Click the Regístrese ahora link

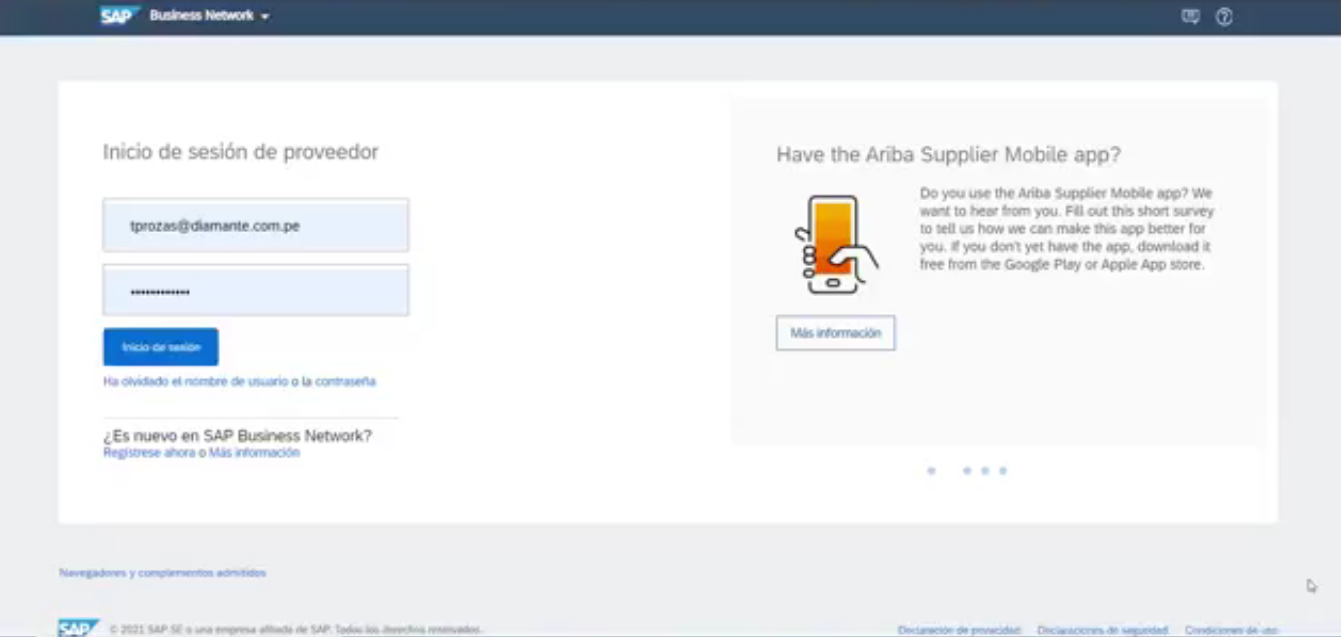pyautogui.click(x=149, y=453)
